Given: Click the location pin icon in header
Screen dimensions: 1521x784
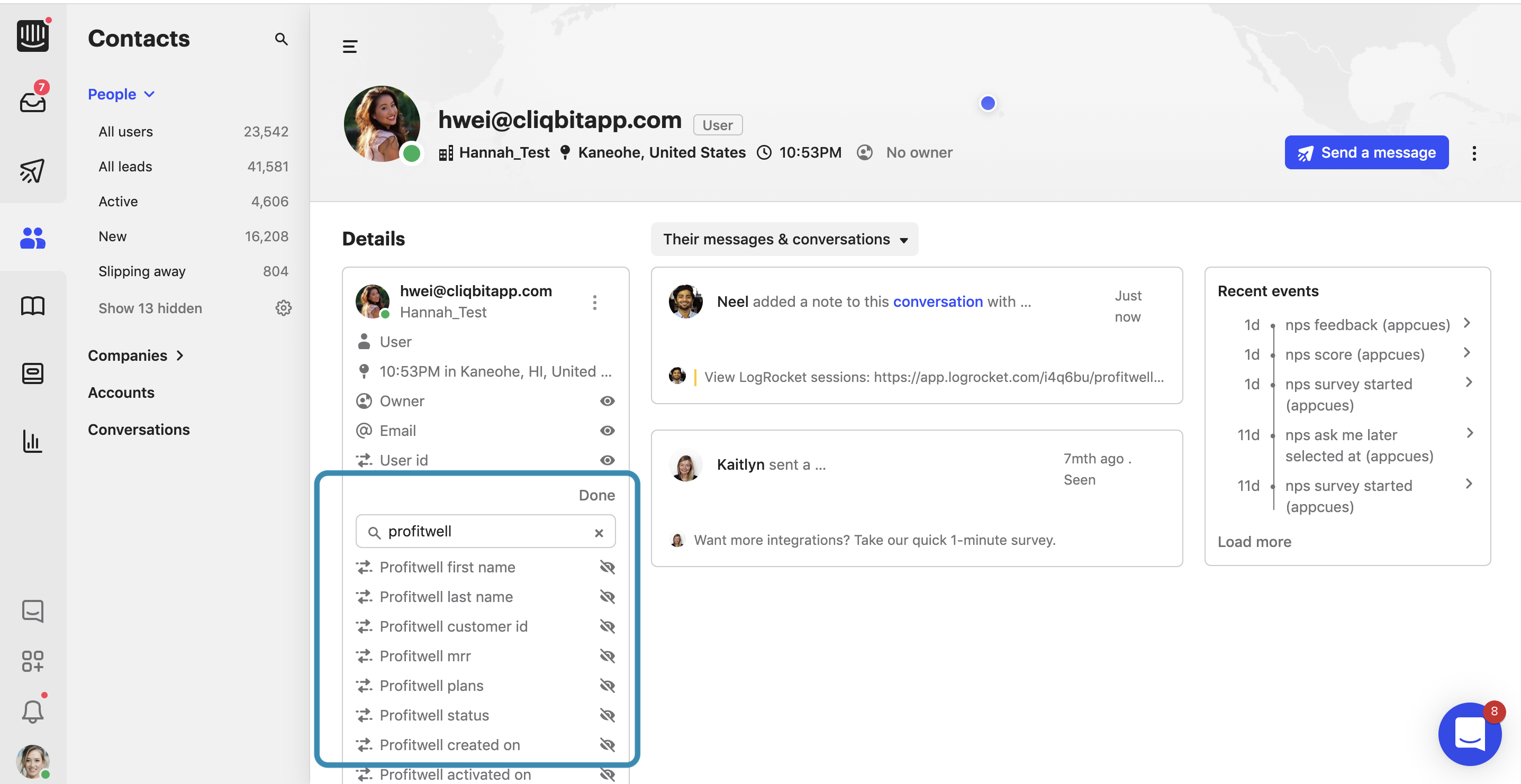Looking at the screenshot, I should tap(565, 153).
